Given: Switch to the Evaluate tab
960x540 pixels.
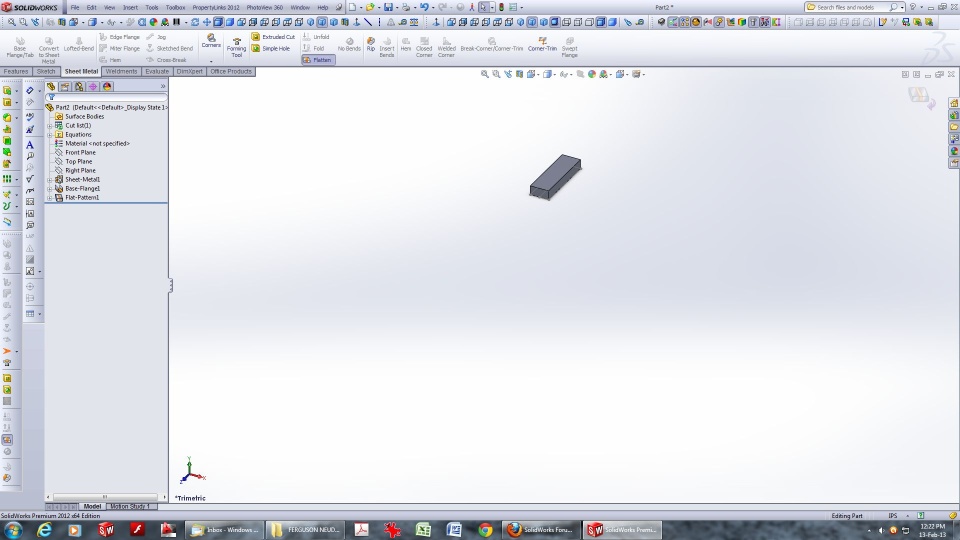Looking at the screenshot, I should [x=157, y=72].
